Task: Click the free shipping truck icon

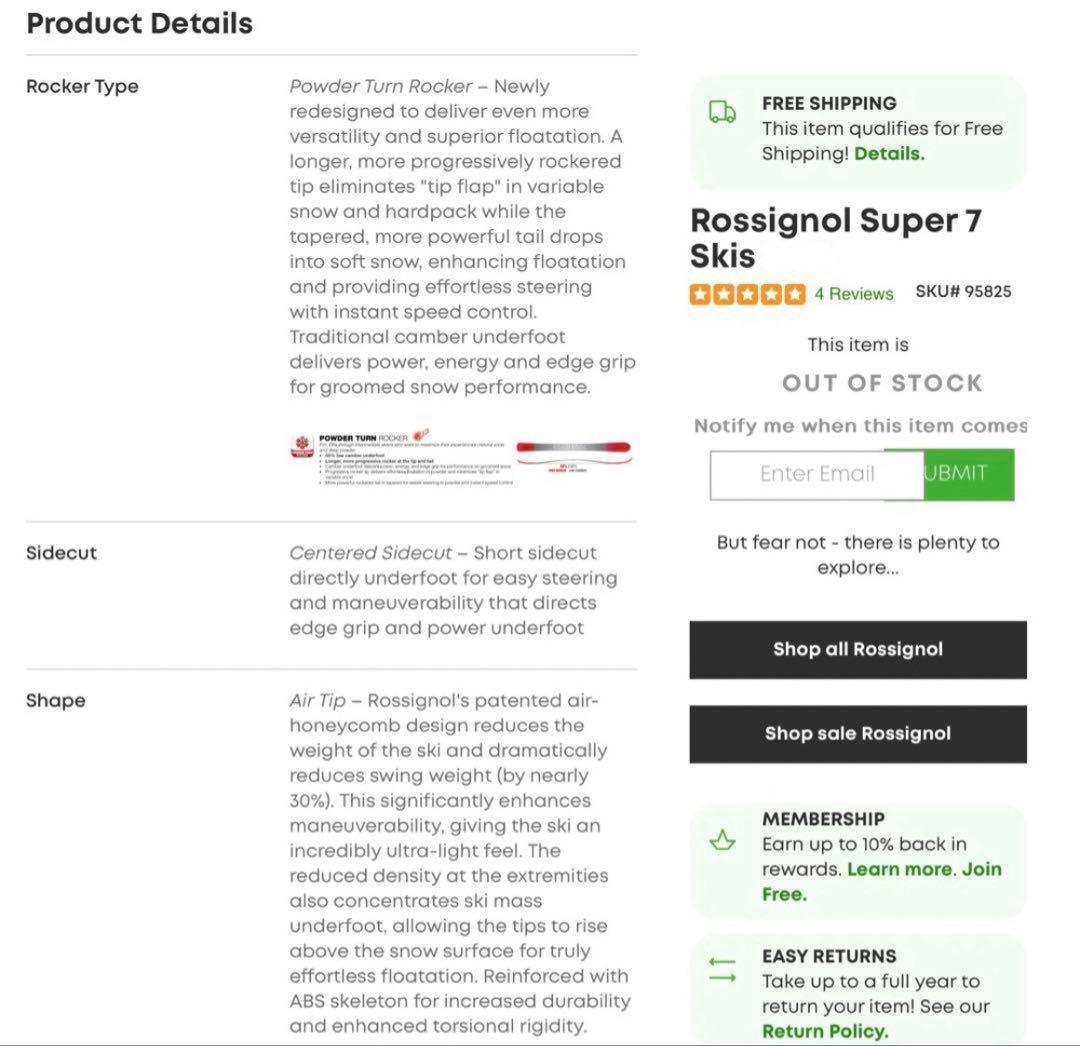Action: [x=722, y=113]
